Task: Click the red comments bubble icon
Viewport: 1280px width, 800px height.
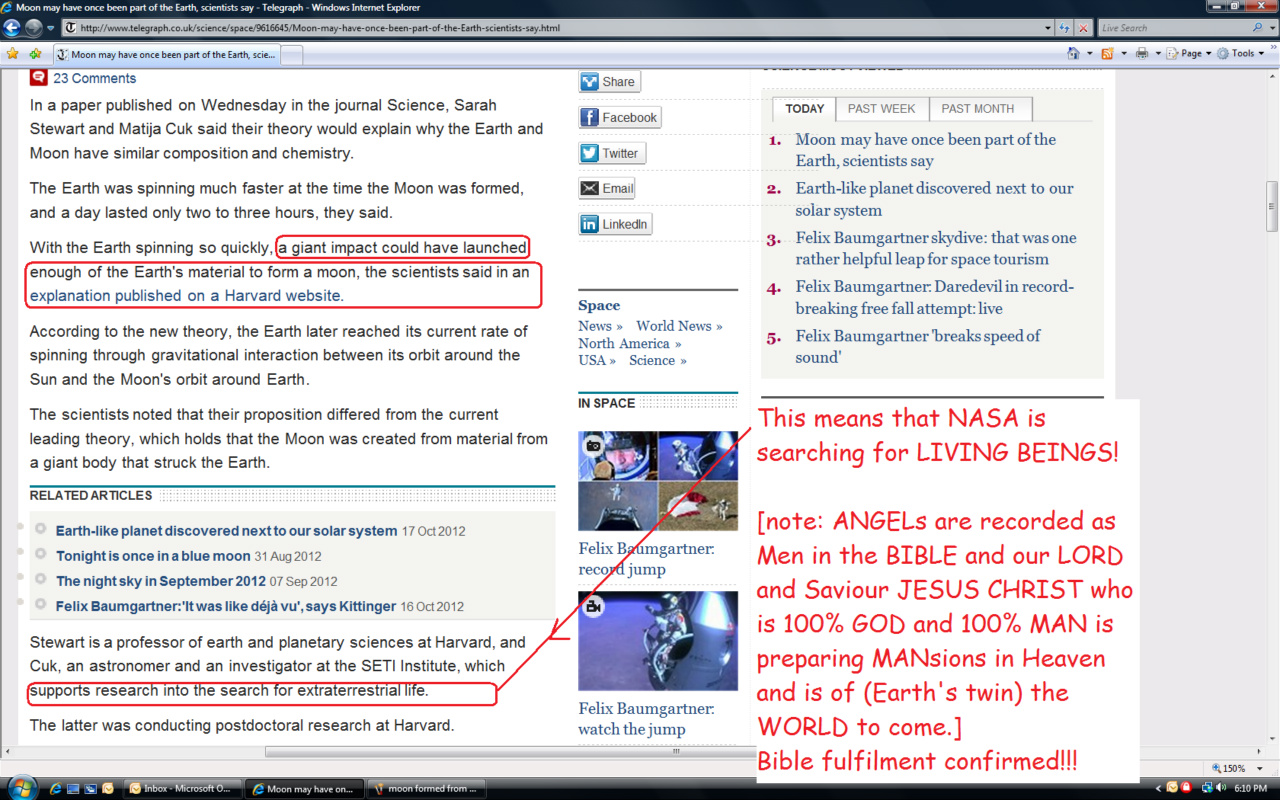Action: pos(38,78)
